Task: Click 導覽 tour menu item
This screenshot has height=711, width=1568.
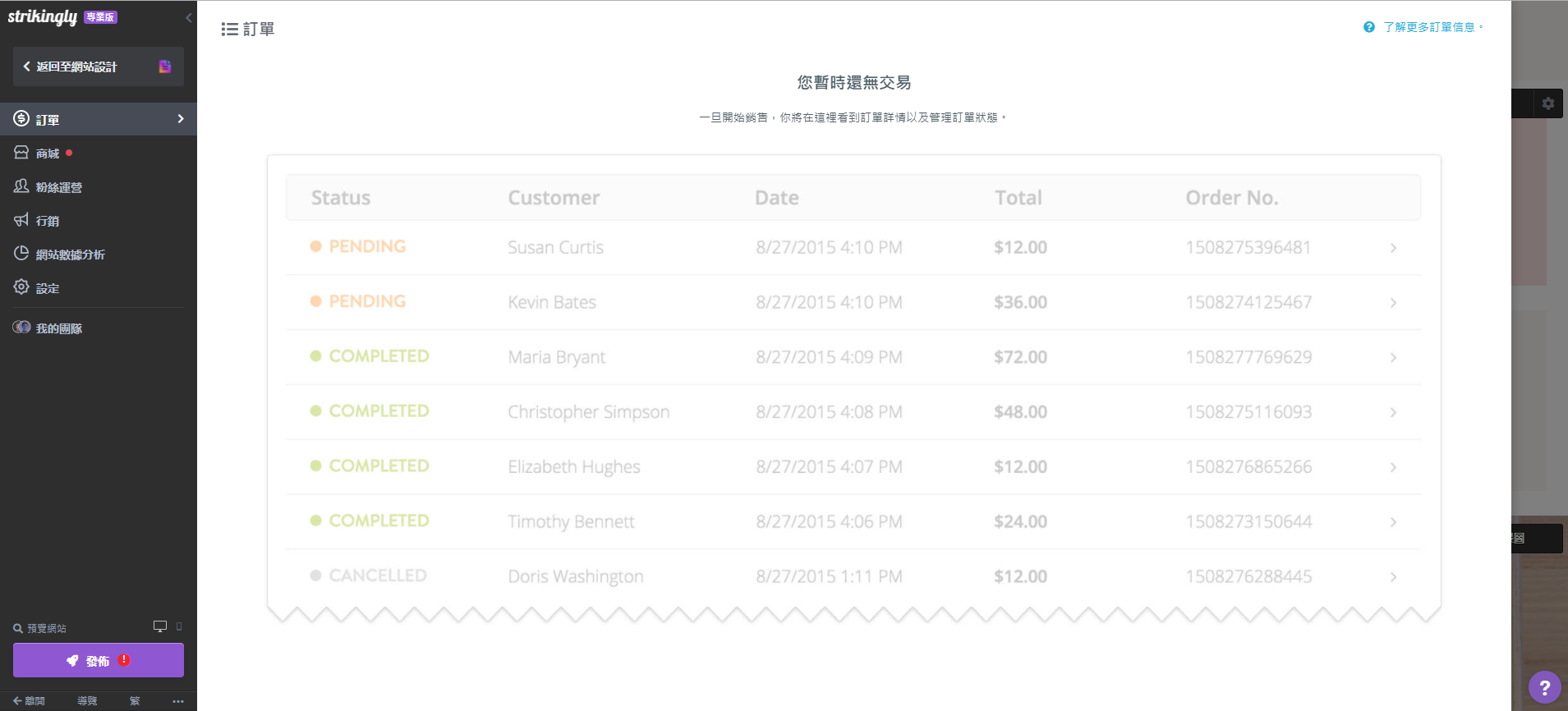Action: click(x=87, y=701)
